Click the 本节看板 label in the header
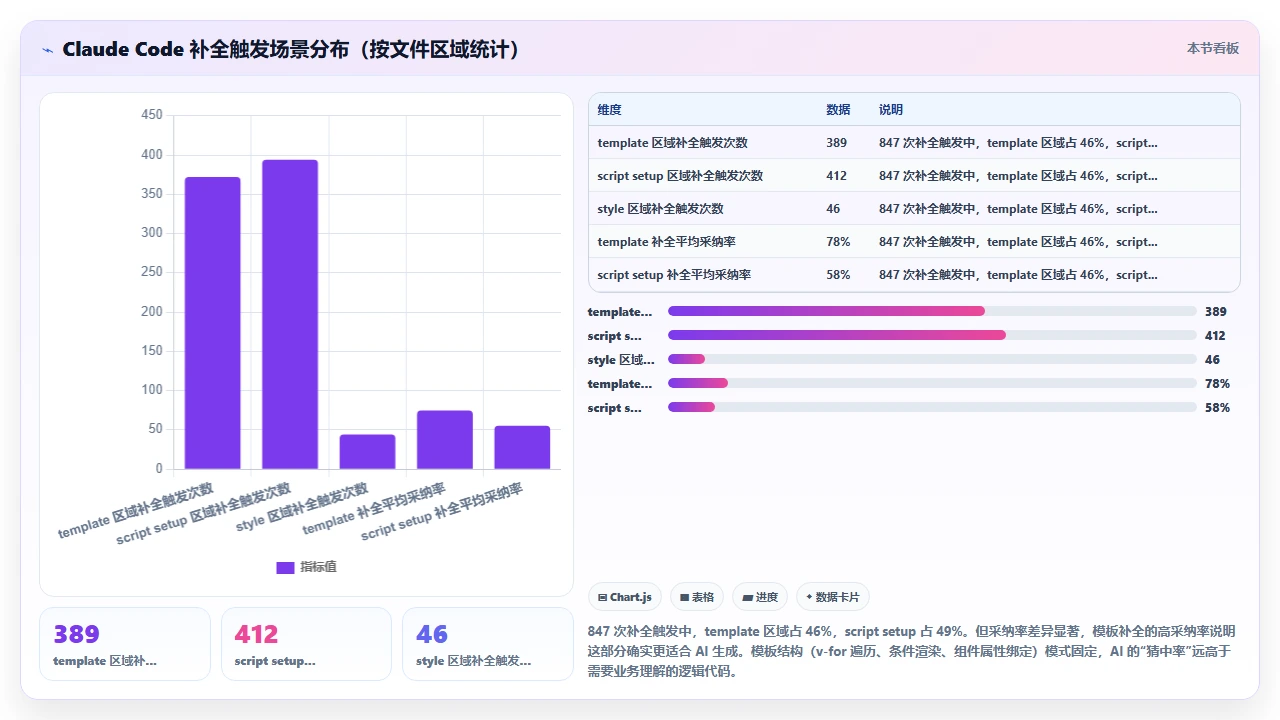Viewport: 1280px width, 720px height. [1213, 48]
